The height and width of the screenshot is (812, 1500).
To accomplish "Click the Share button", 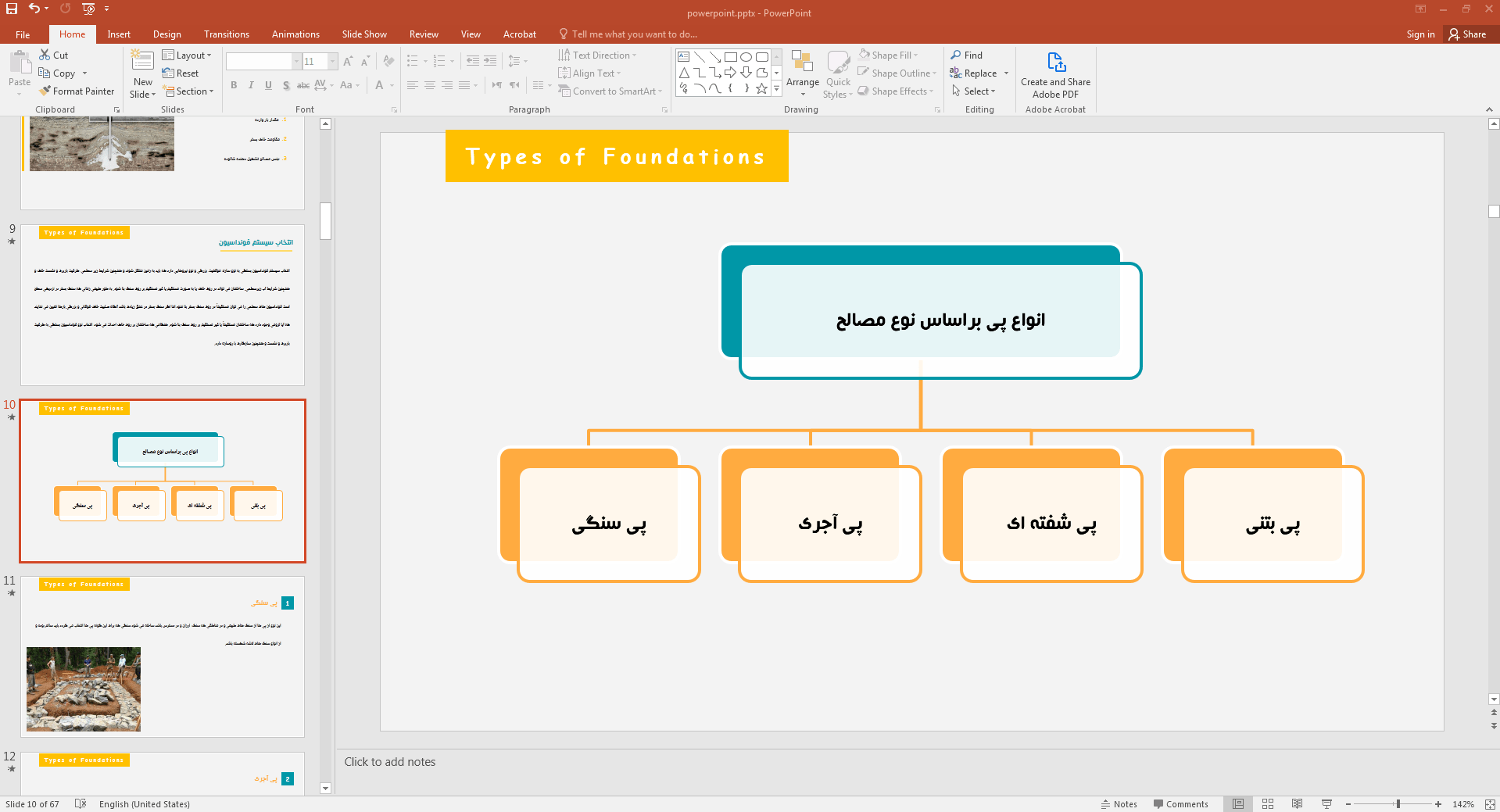I will pyautogui.click(x=1468, y=34).
